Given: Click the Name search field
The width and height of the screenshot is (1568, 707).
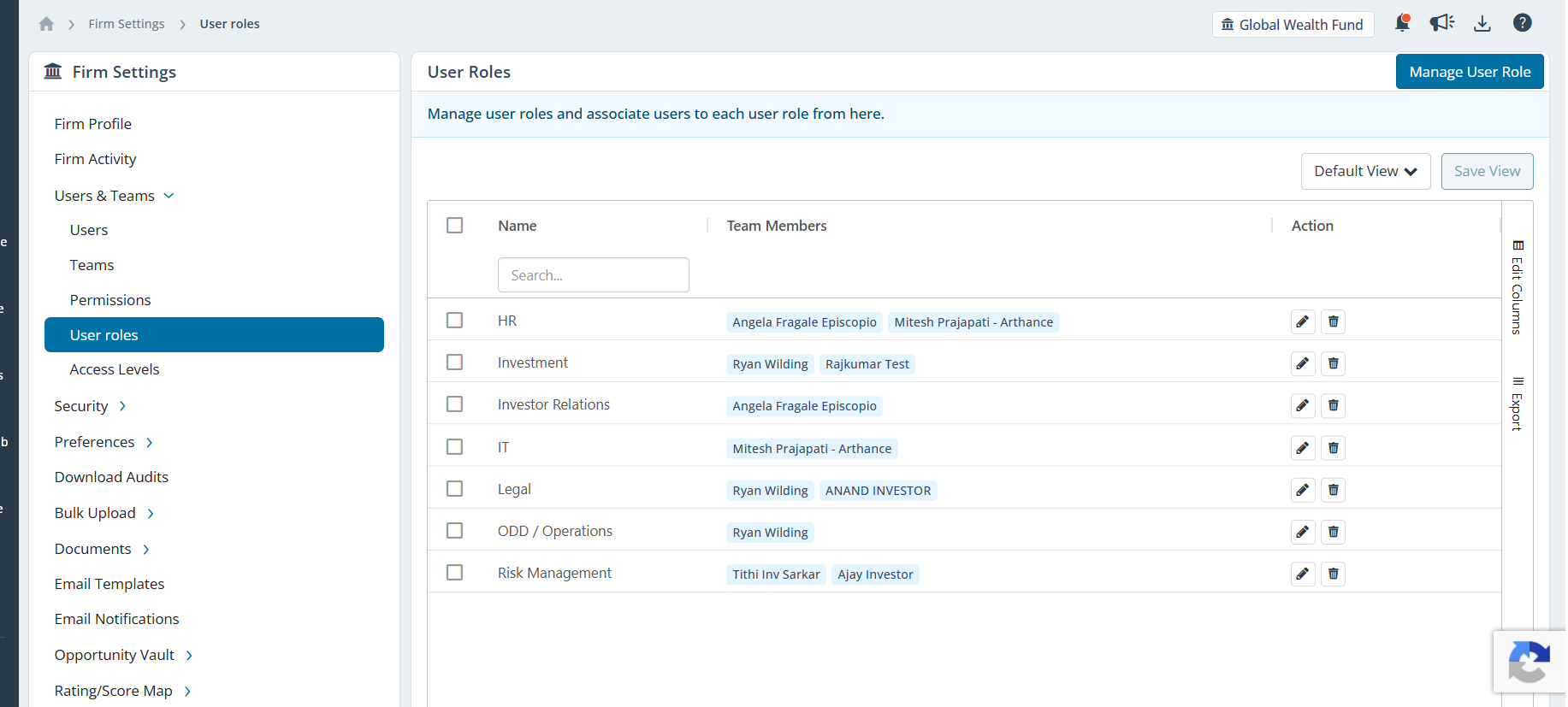Looking at the screenshot, I should (594, 275).
